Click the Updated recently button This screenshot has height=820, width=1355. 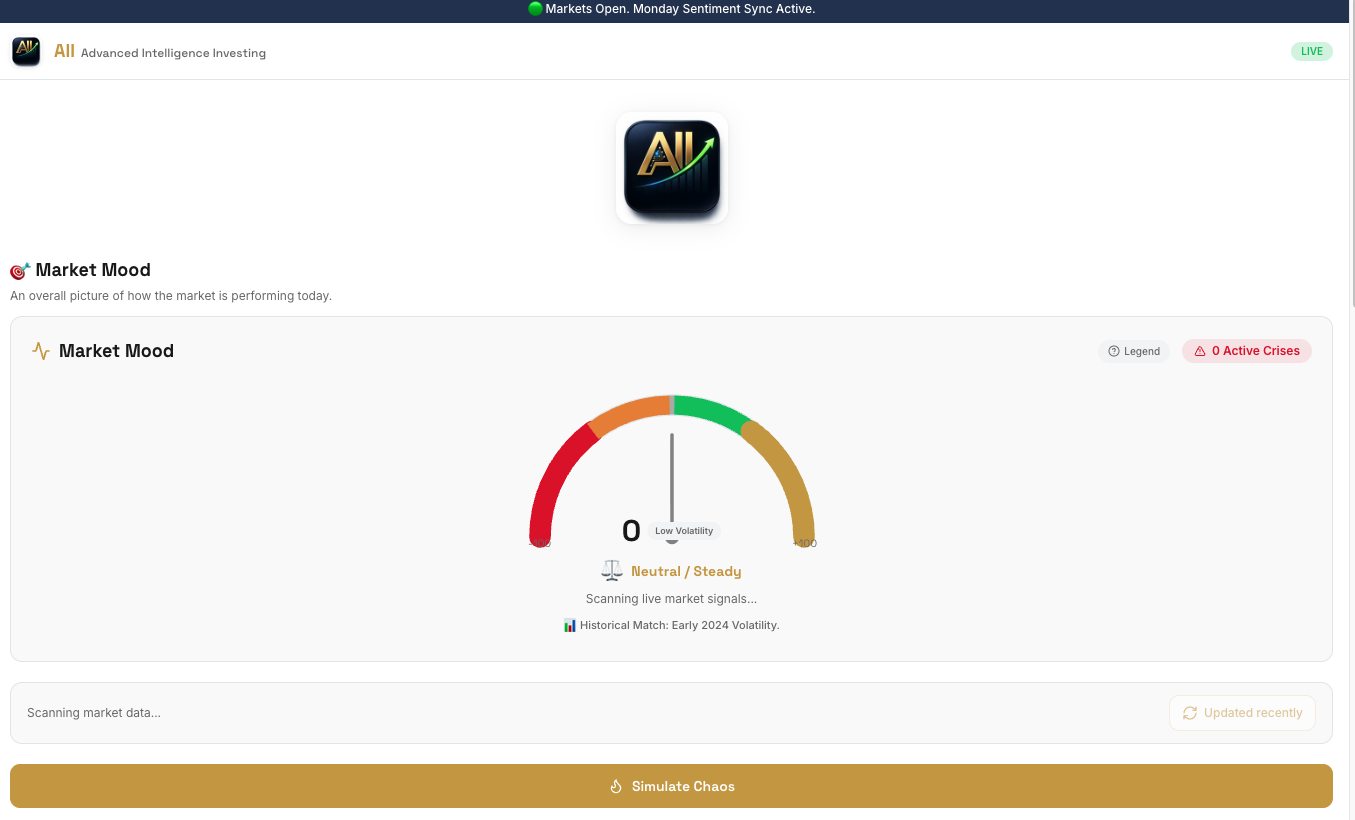1242,713
